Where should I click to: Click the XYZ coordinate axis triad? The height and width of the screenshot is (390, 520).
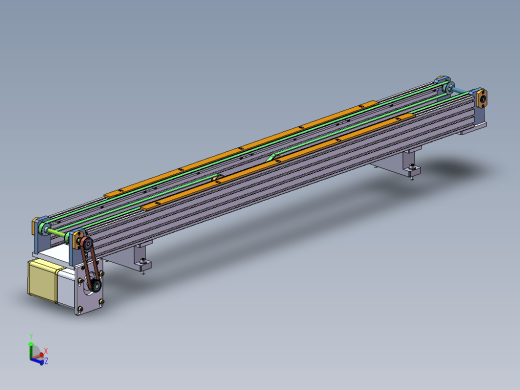38,350
